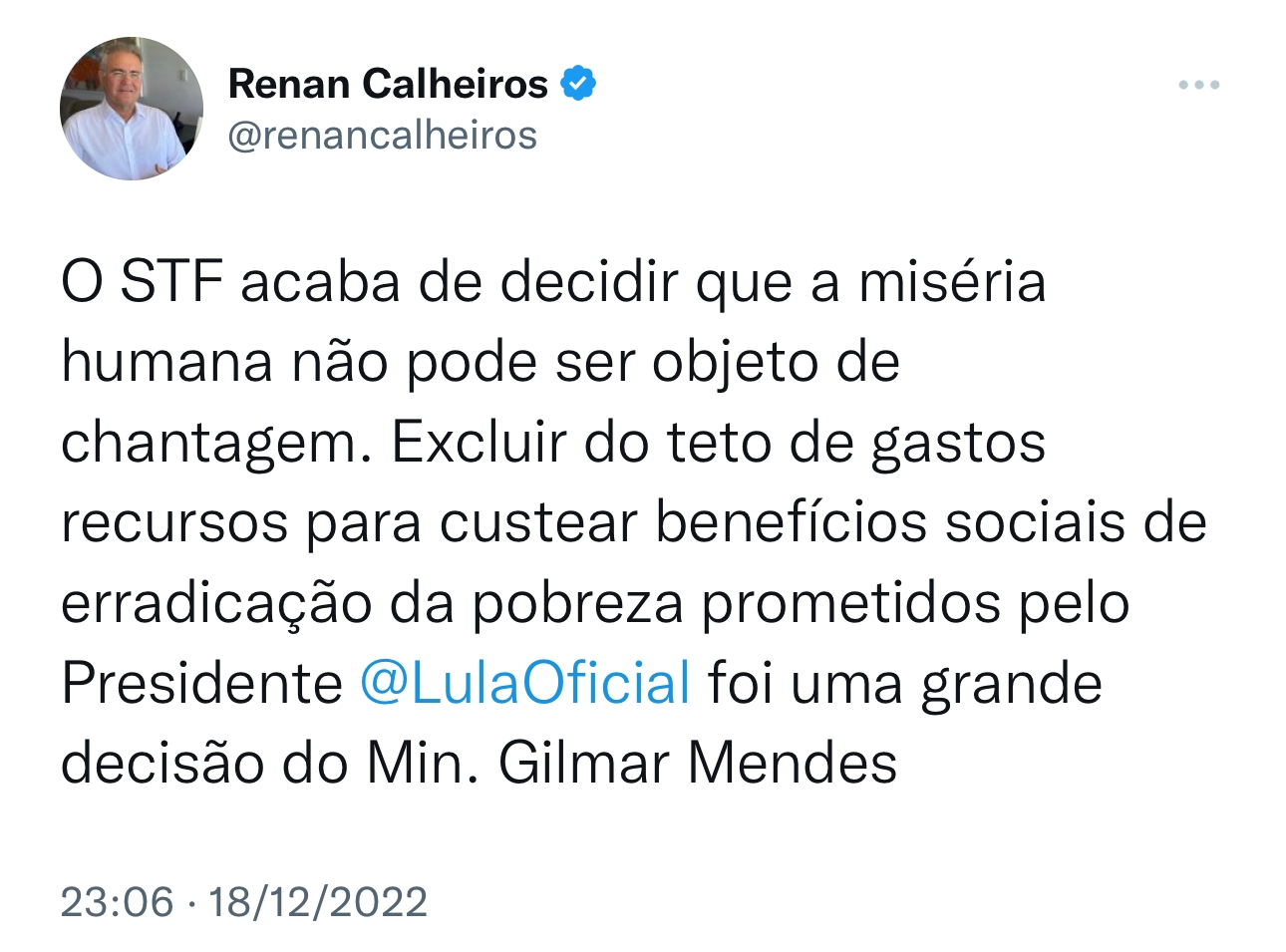Viewport: 1286px width, 952px height.
Task: Click the 23:06 timestamp
Action: point(118,902)
